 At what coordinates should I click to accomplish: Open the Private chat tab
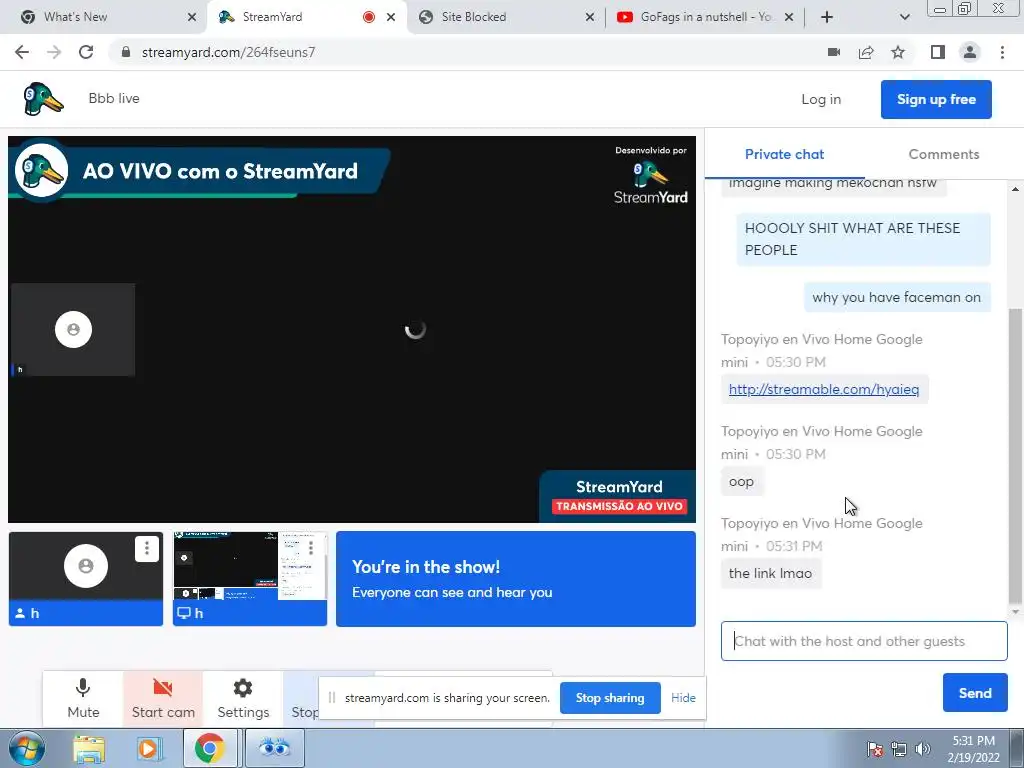(x=784, y=155)
